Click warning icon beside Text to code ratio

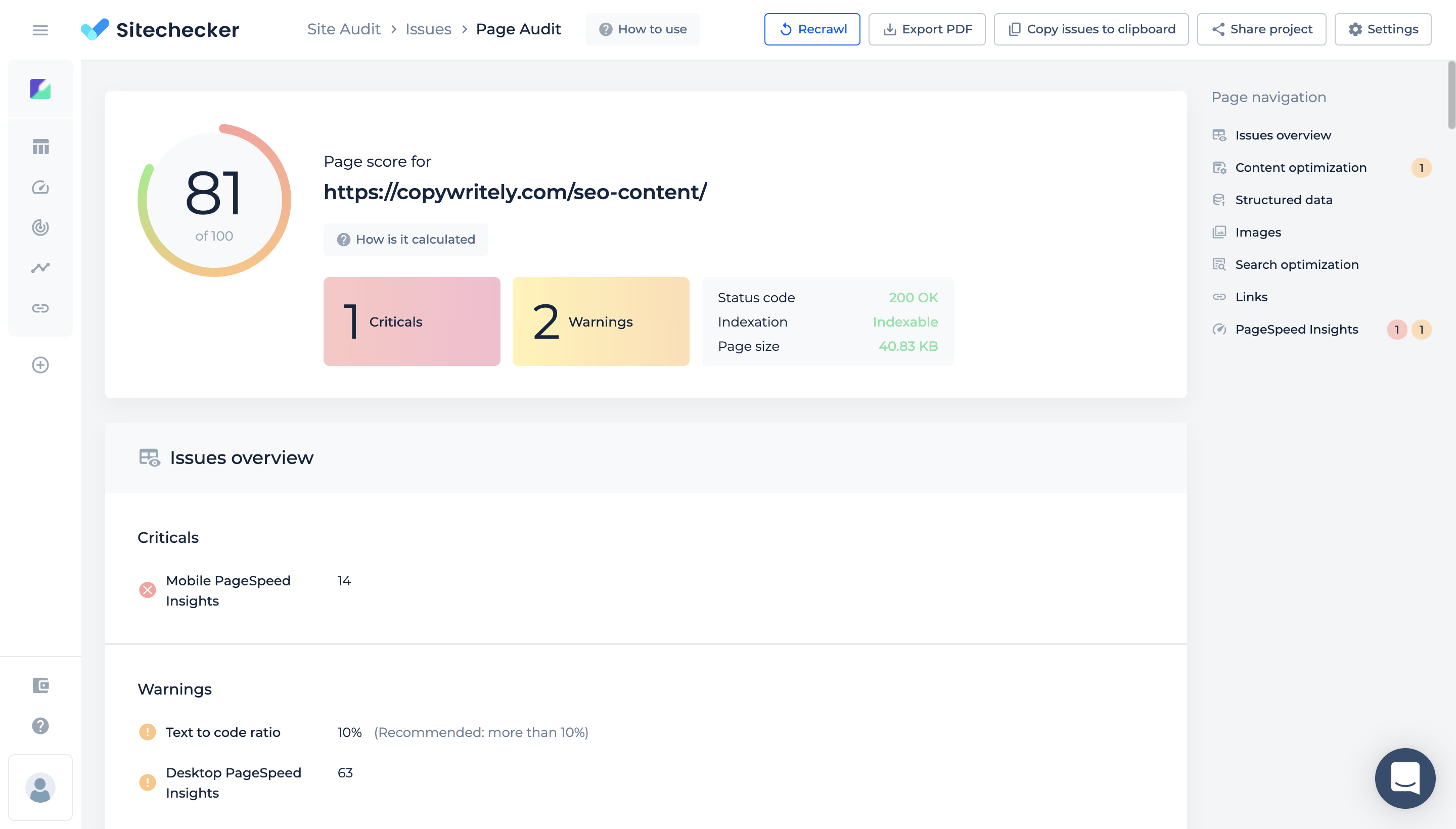pos(148,731)
